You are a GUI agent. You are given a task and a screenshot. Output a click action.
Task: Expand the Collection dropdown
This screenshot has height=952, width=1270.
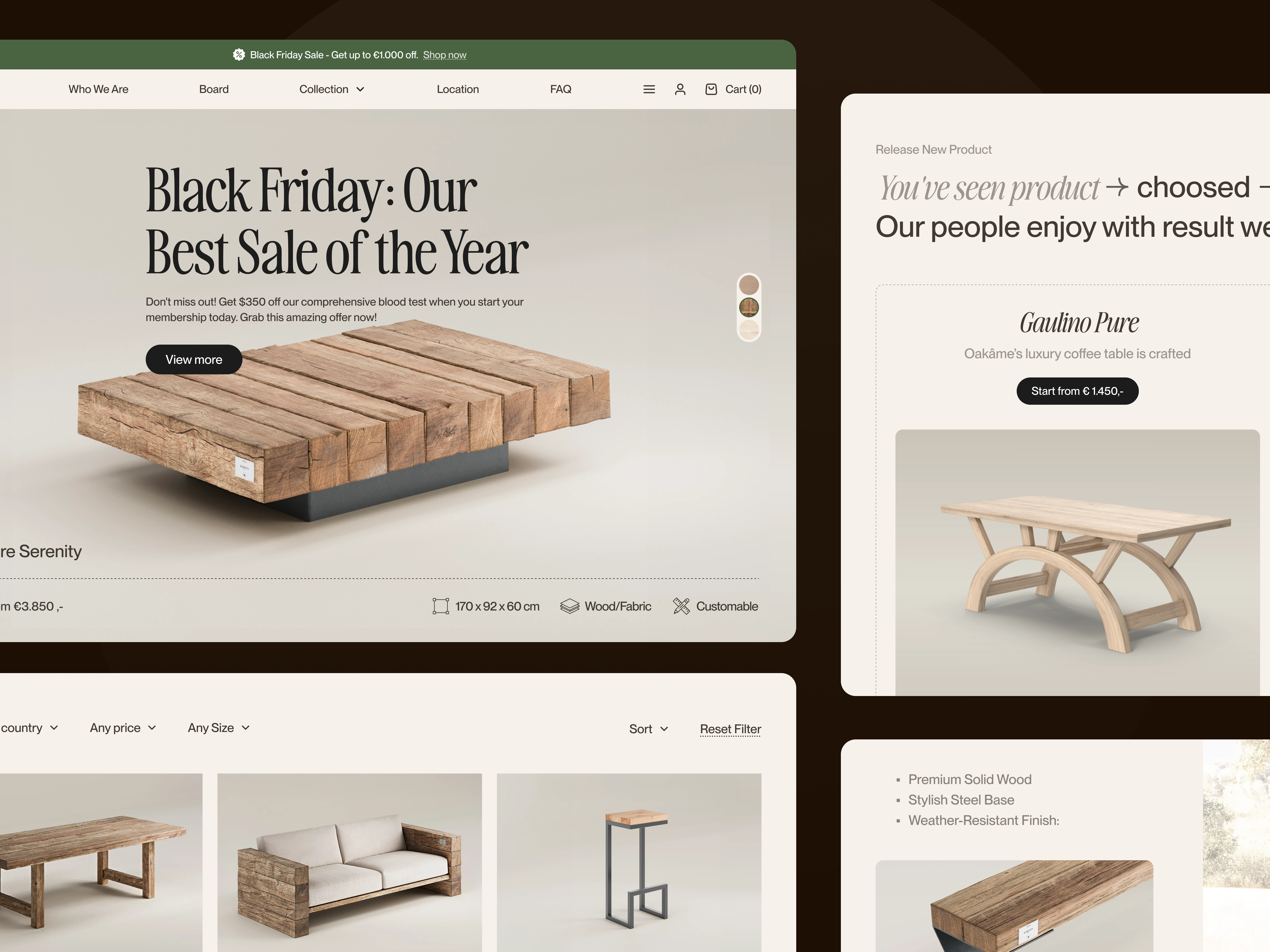click(332, 89)
